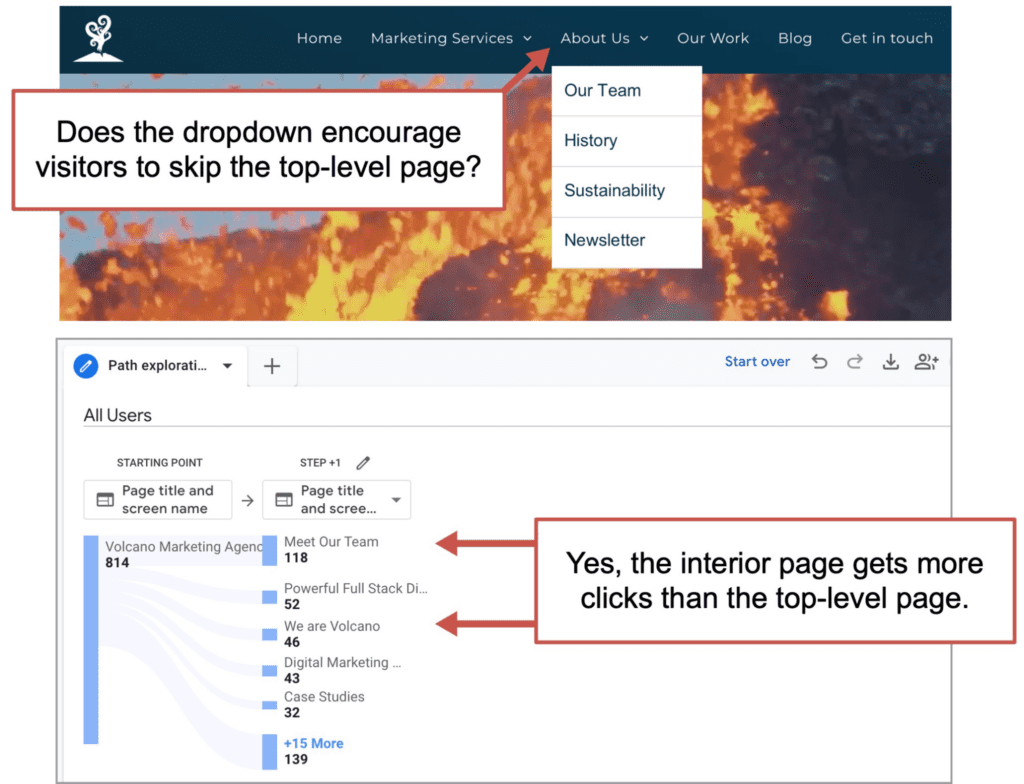Select Home in the navigation menu
Viewport: 1024px width, 784px height.
319,38
